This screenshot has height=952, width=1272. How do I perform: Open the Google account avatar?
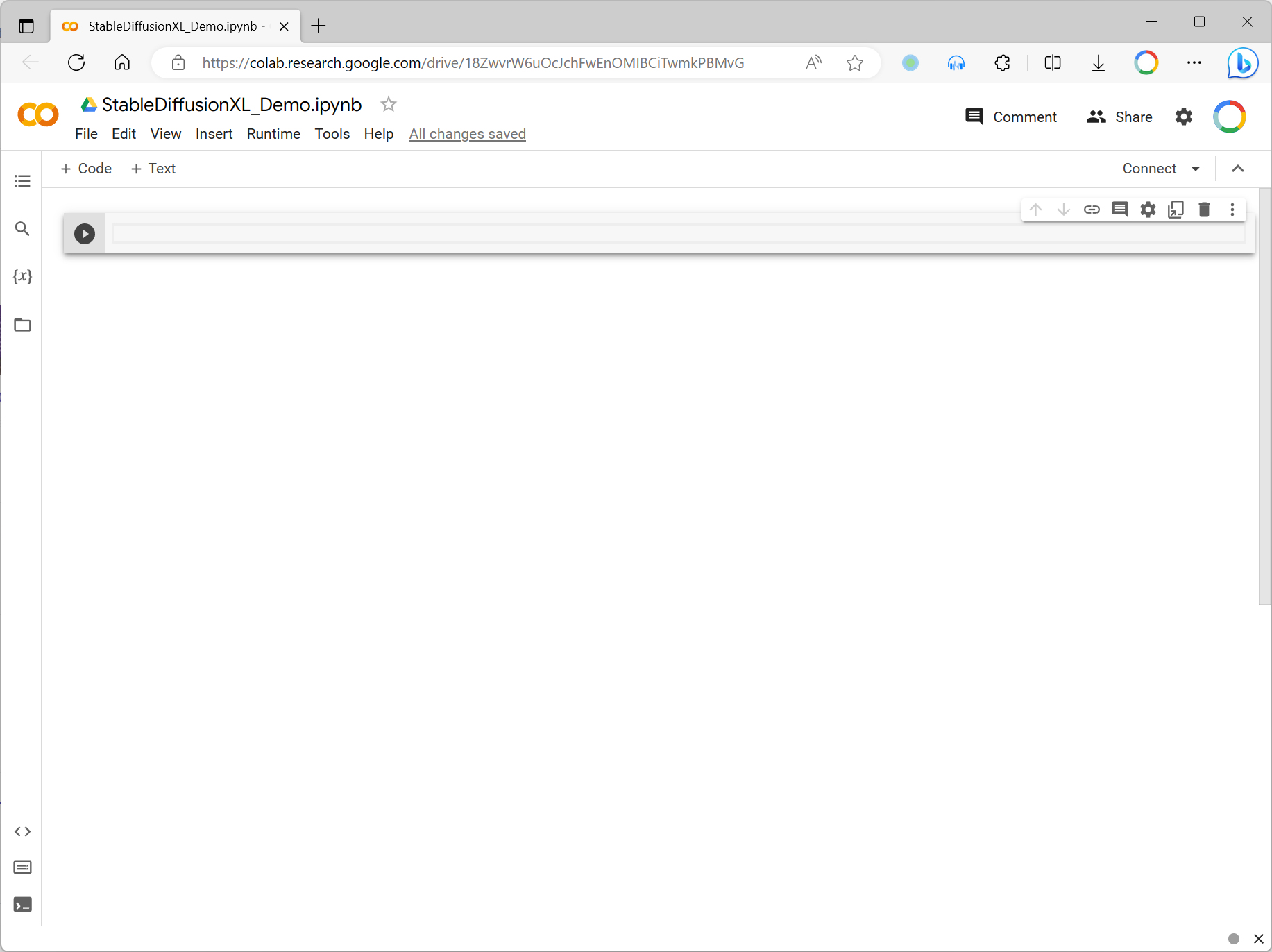(x=1230, y=117)
